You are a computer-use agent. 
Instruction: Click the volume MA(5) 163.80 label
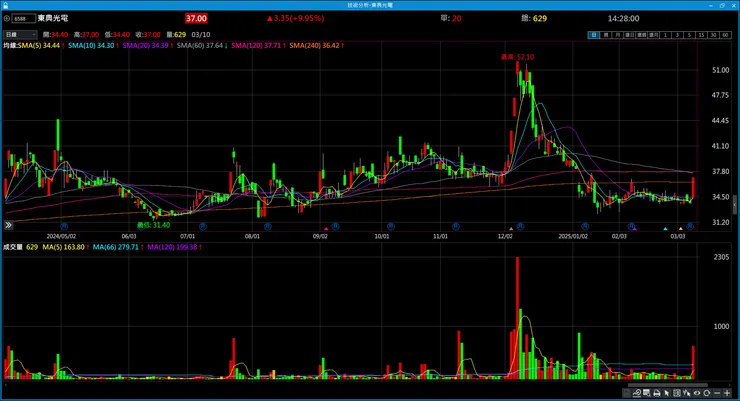tap(64, 247)
